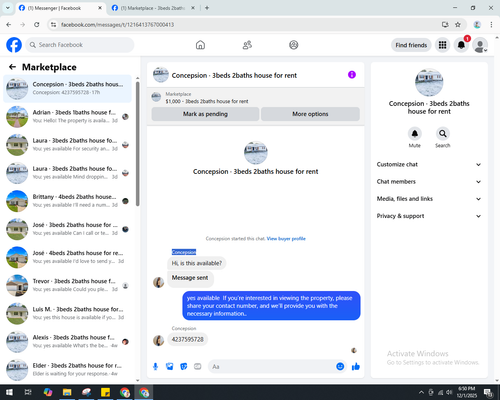Viewport: 500px width, 400px height.
Task: Click the Mark as pending button
Action: coord(205,114)
